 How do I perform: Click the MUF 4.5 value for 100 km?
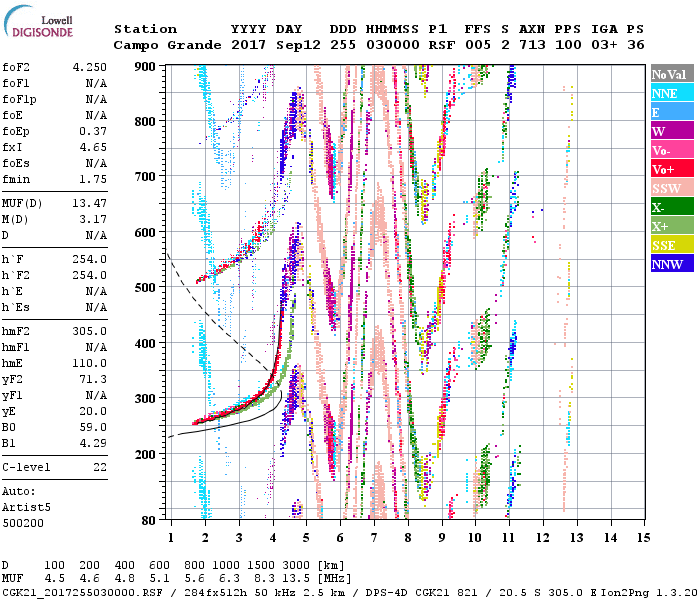55,578
